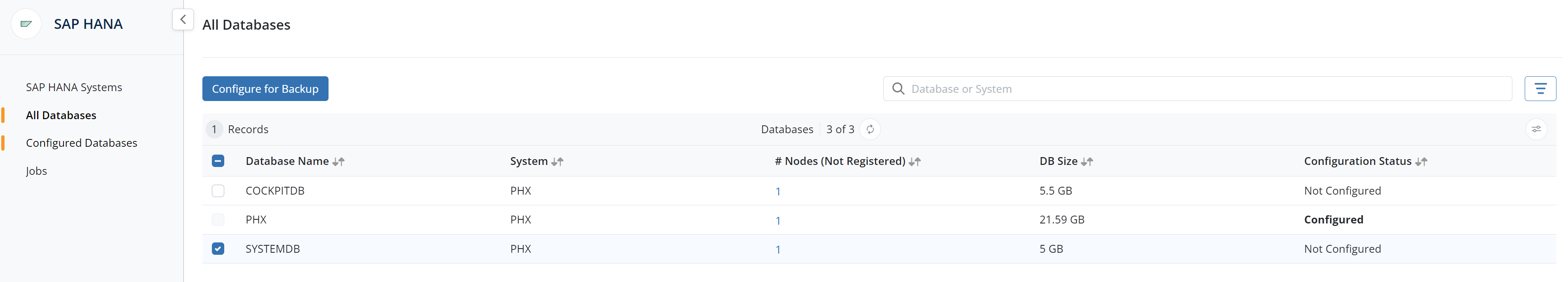Click the refresh databases icon

pos(870,129)
